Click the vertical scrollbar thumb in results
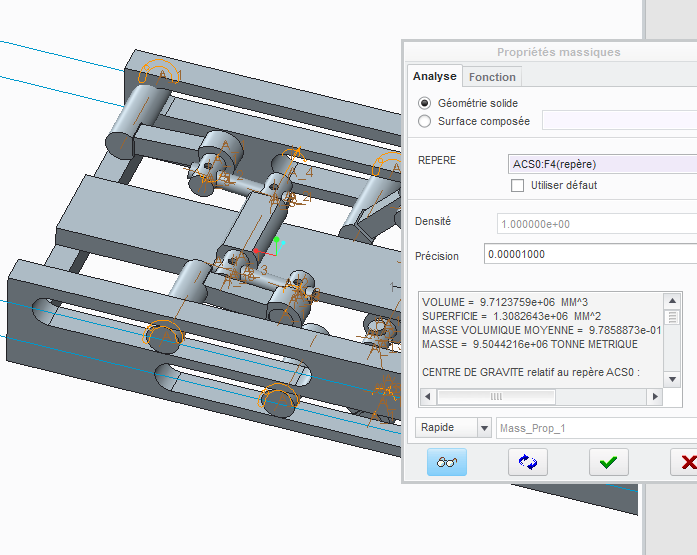This screenshot has height=555, width=697. coord(673,318)
